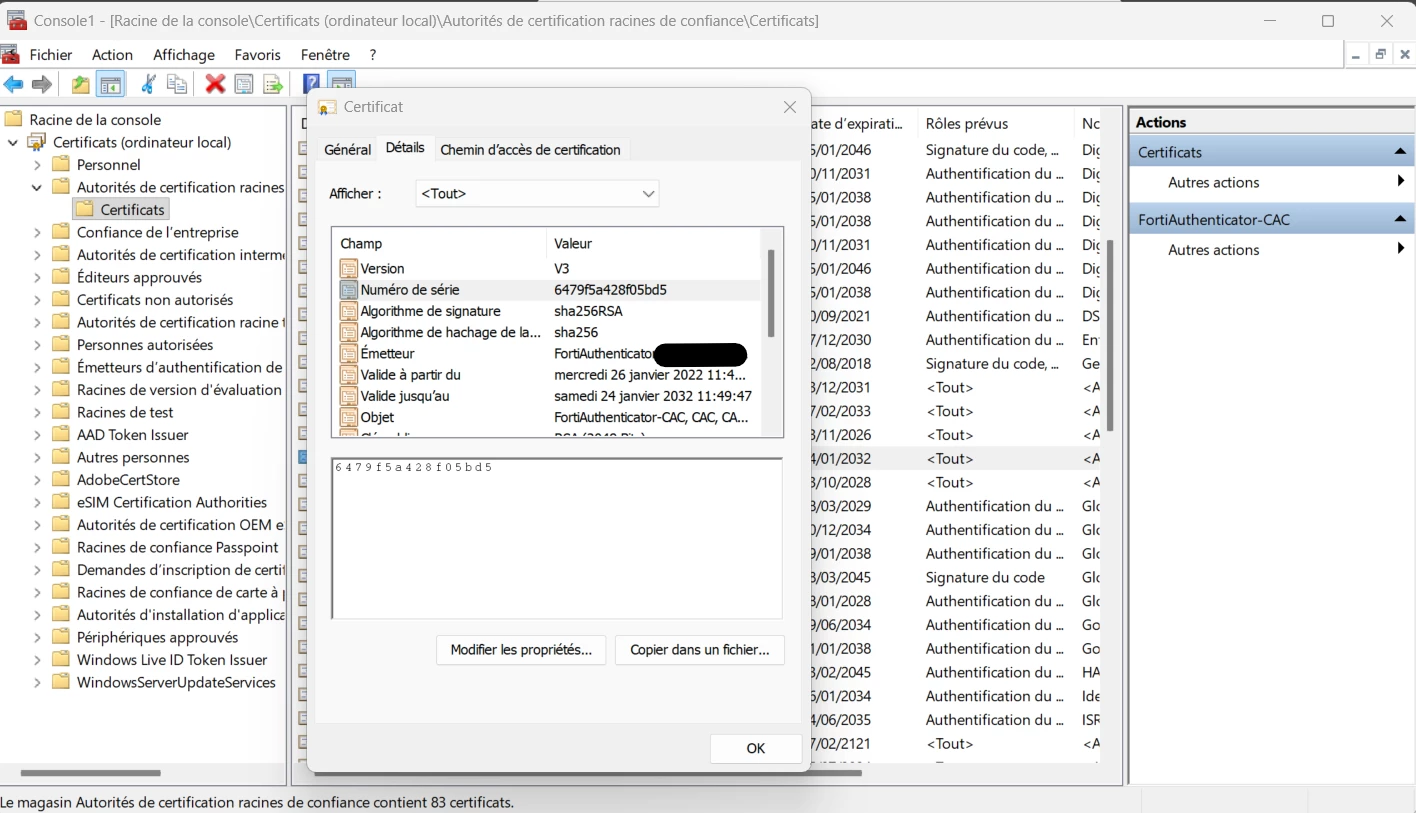The width and height of the screenshot is (1416, 813).
Task: Expand the eSIM Certification Authorities node
Action: click(37, 502)
